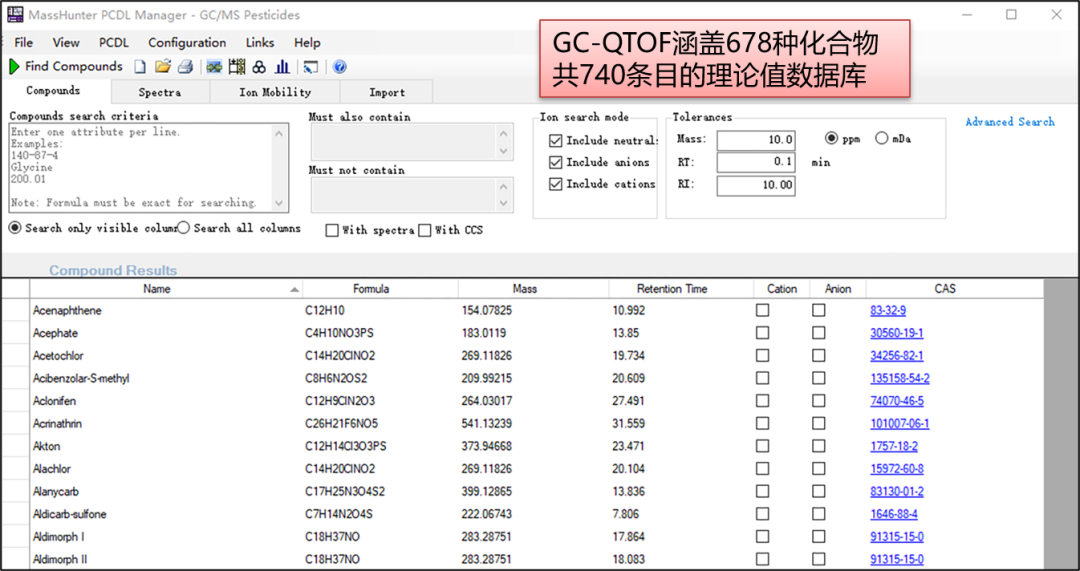Sort by the Mass column header

[x=534, y=289]
